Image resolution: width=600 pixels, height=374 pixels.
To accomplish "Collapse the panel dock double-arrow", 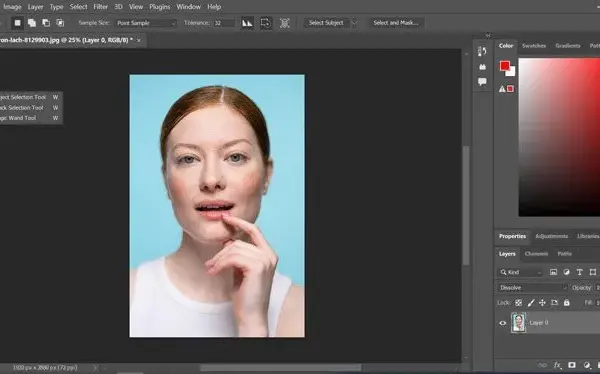I will [488, 36].
